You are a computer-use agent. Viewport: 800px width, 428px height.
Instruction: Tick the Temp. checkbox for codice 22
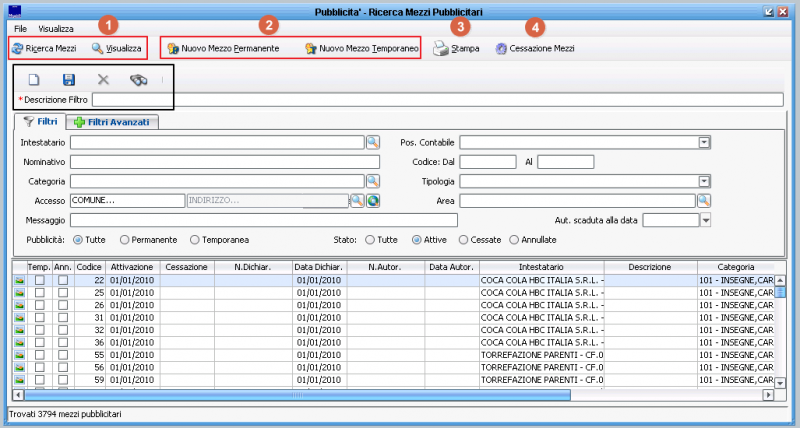click(40, 280)
